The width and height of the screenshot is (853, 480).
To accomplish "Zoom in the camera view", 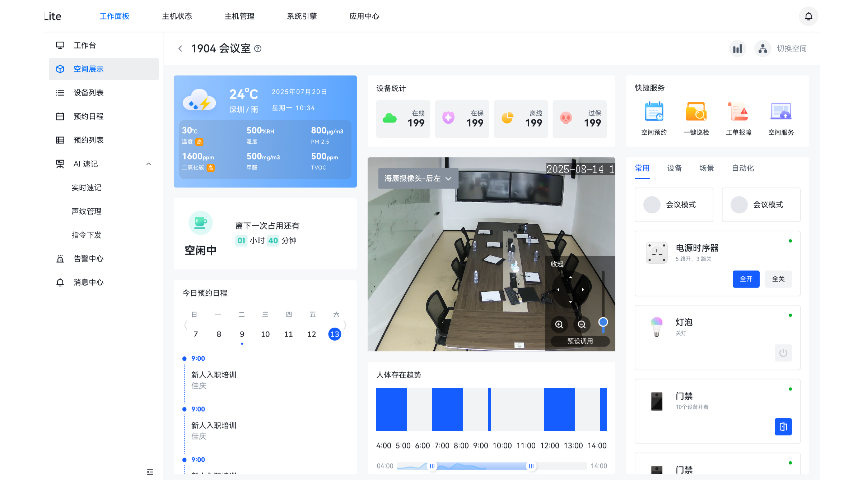I will (x=559, y=325).
